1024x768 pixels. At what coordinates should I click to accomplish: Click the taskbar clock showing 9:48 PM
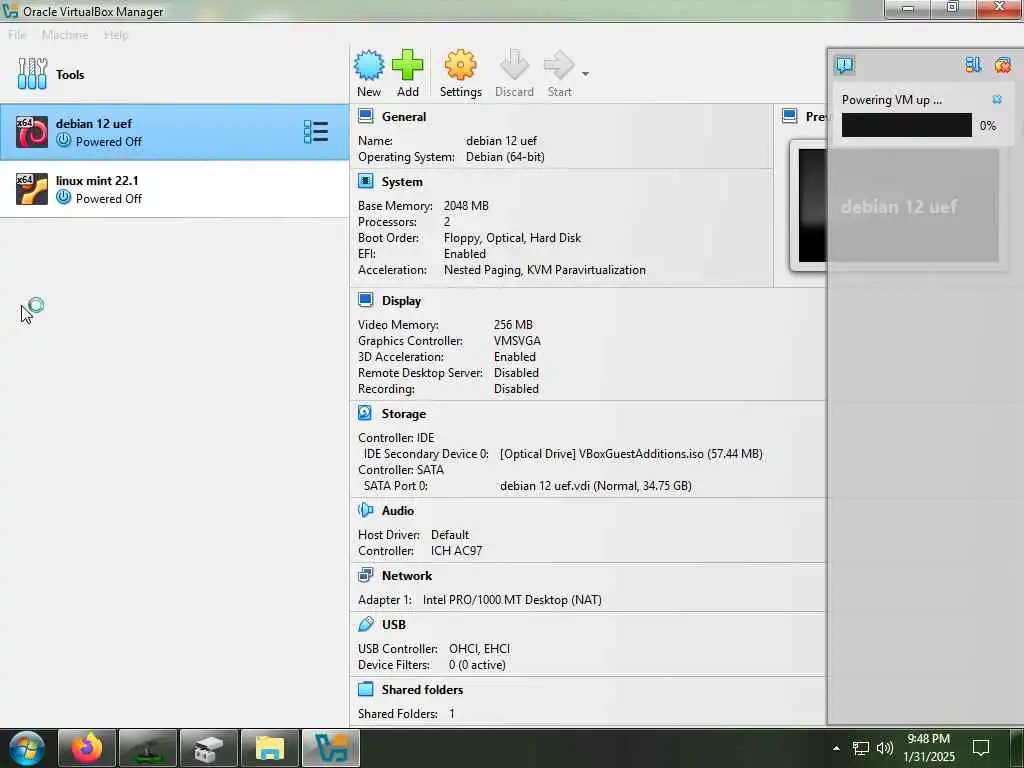coord(928,748)
